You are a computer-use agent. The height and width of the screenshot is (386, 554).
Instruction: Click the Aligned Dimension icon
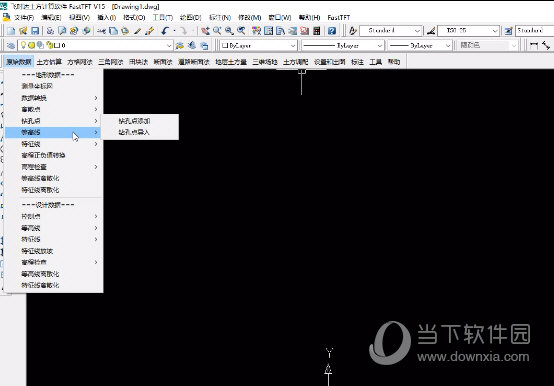[546, 45]
